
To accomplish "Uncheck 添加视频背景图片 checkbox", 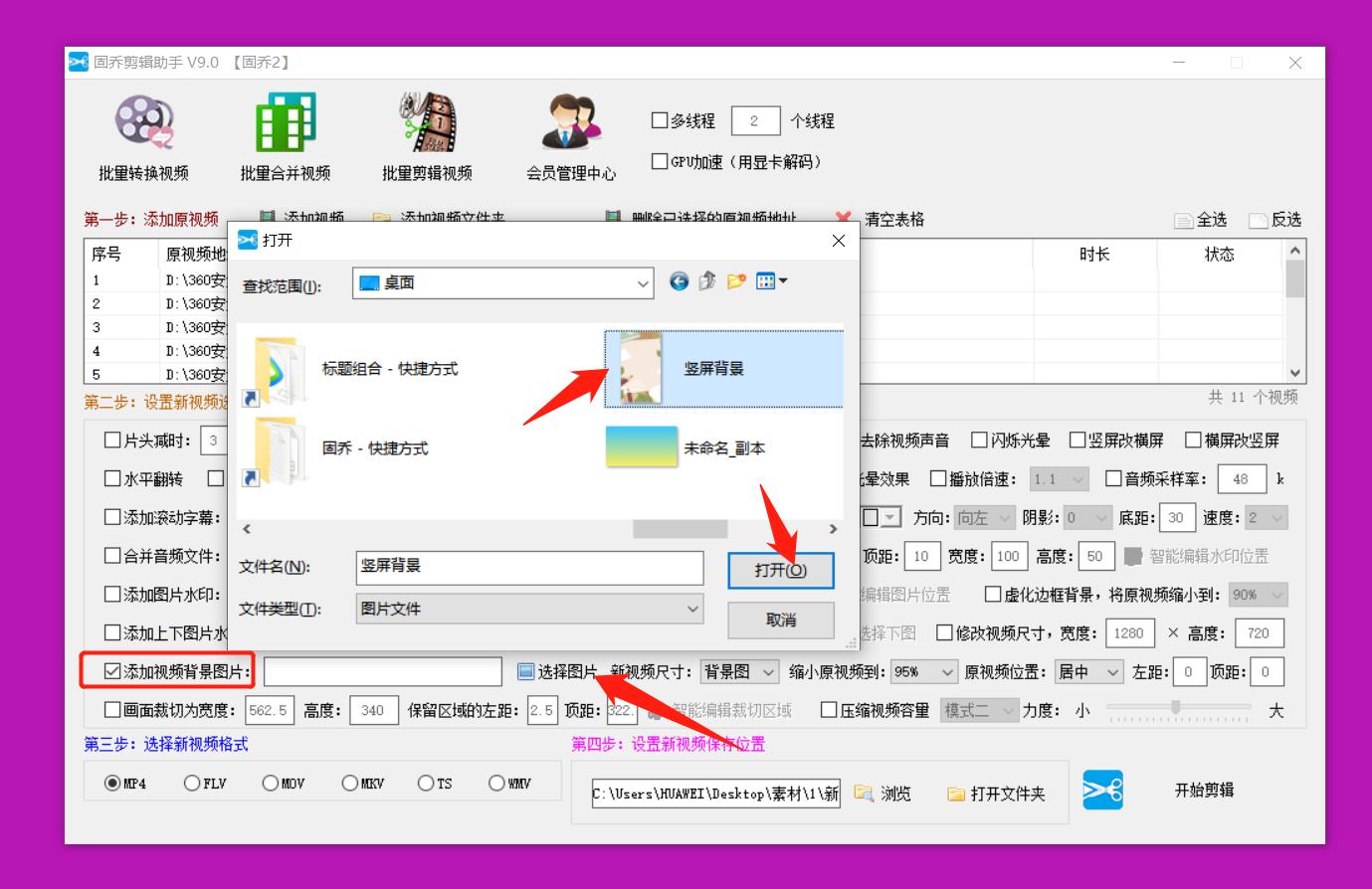I will pos(112,672).
